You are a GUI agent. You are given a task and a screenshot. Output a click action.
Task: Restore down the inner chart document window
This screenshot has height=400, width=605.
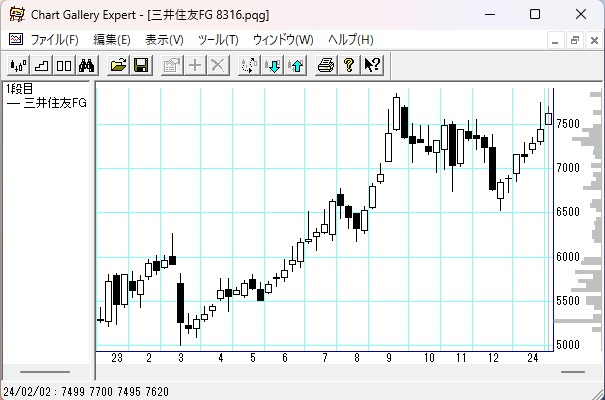pyautogui.click(x=575, y=40)
